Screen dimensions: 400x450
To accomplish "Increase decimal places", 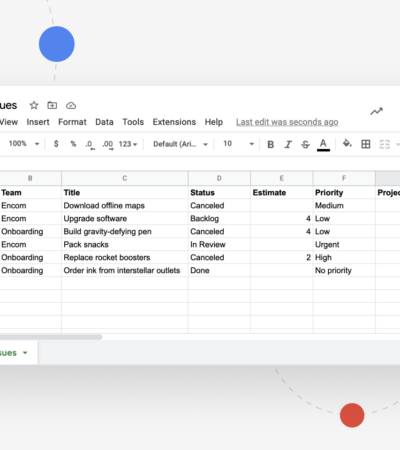I will [108, 144].
